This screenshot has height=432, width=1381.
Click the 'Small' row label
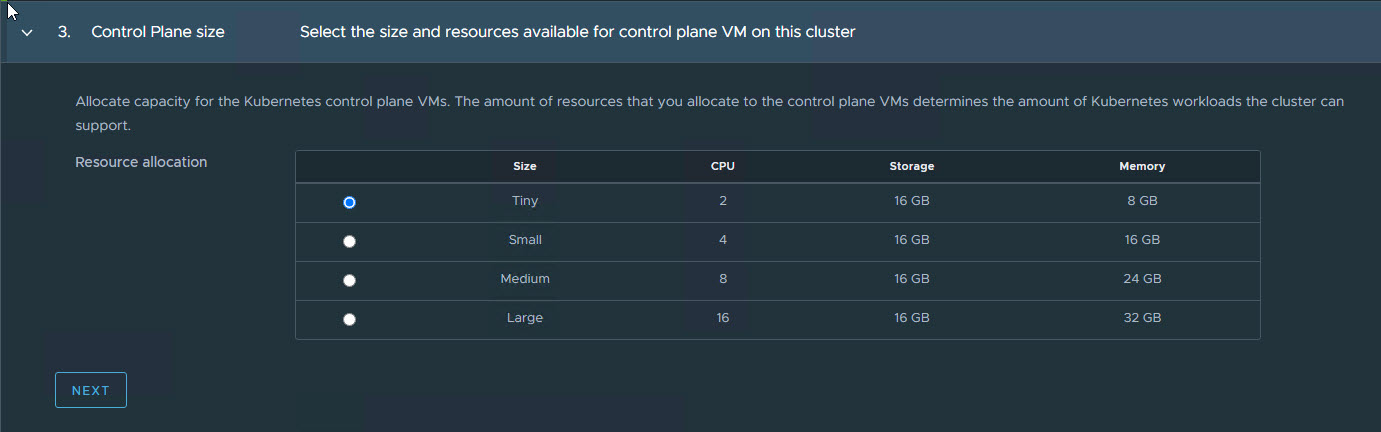[x=525, y=240]
